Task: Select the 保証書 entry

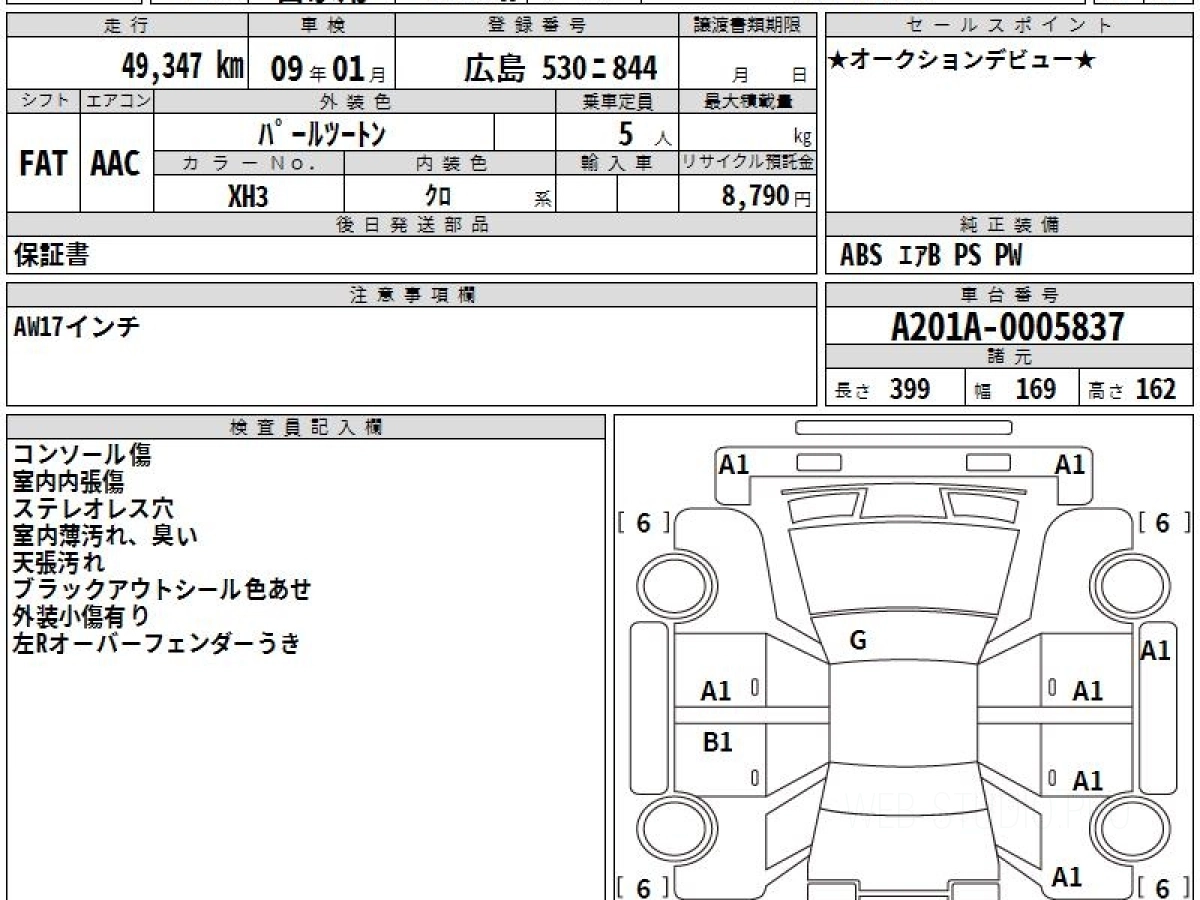Action: (52, 255)
